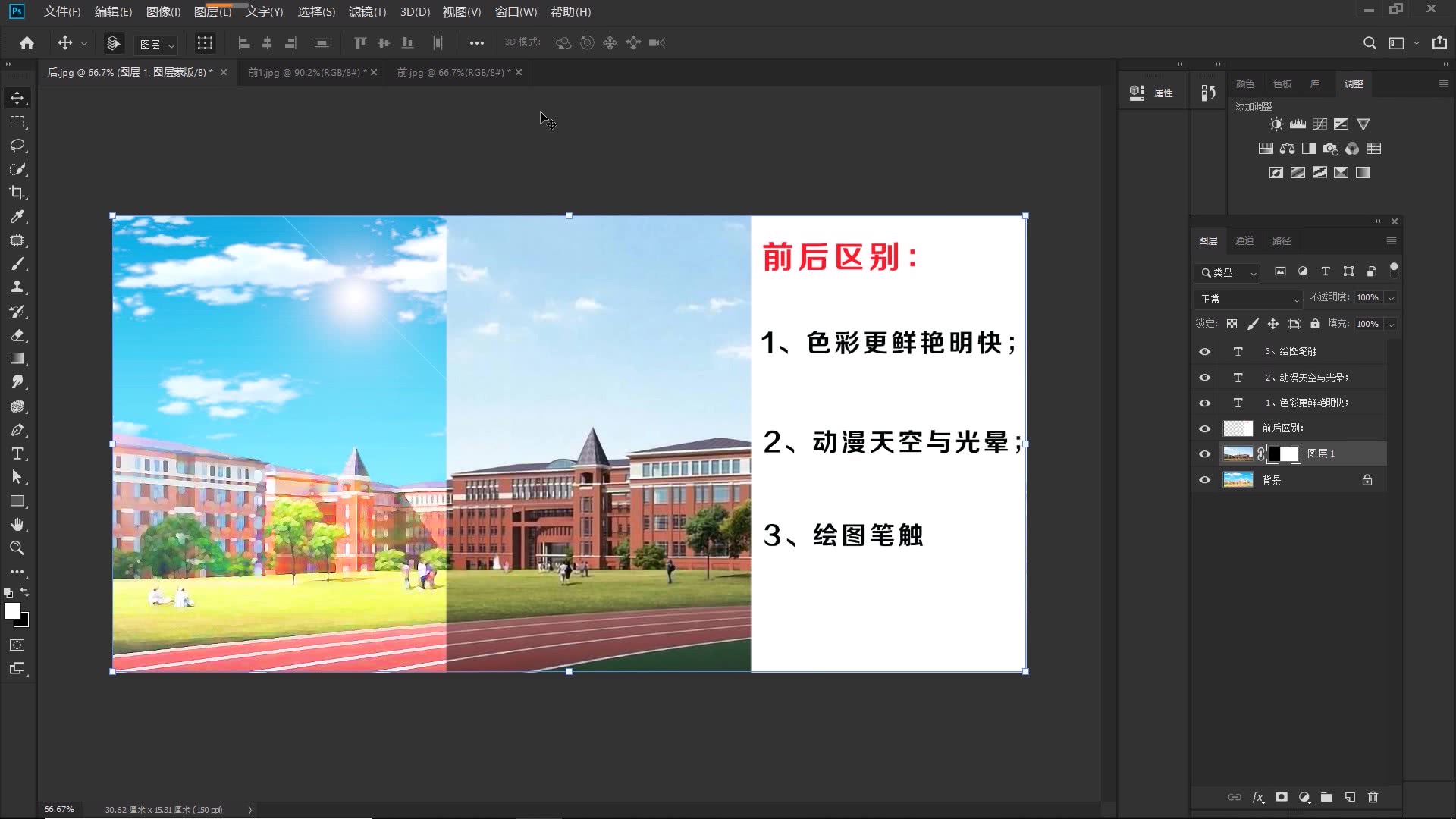Open the layer filter 类型 dropdown
The width and height of the screenshot is (1456, 819).
(1228, 272)
